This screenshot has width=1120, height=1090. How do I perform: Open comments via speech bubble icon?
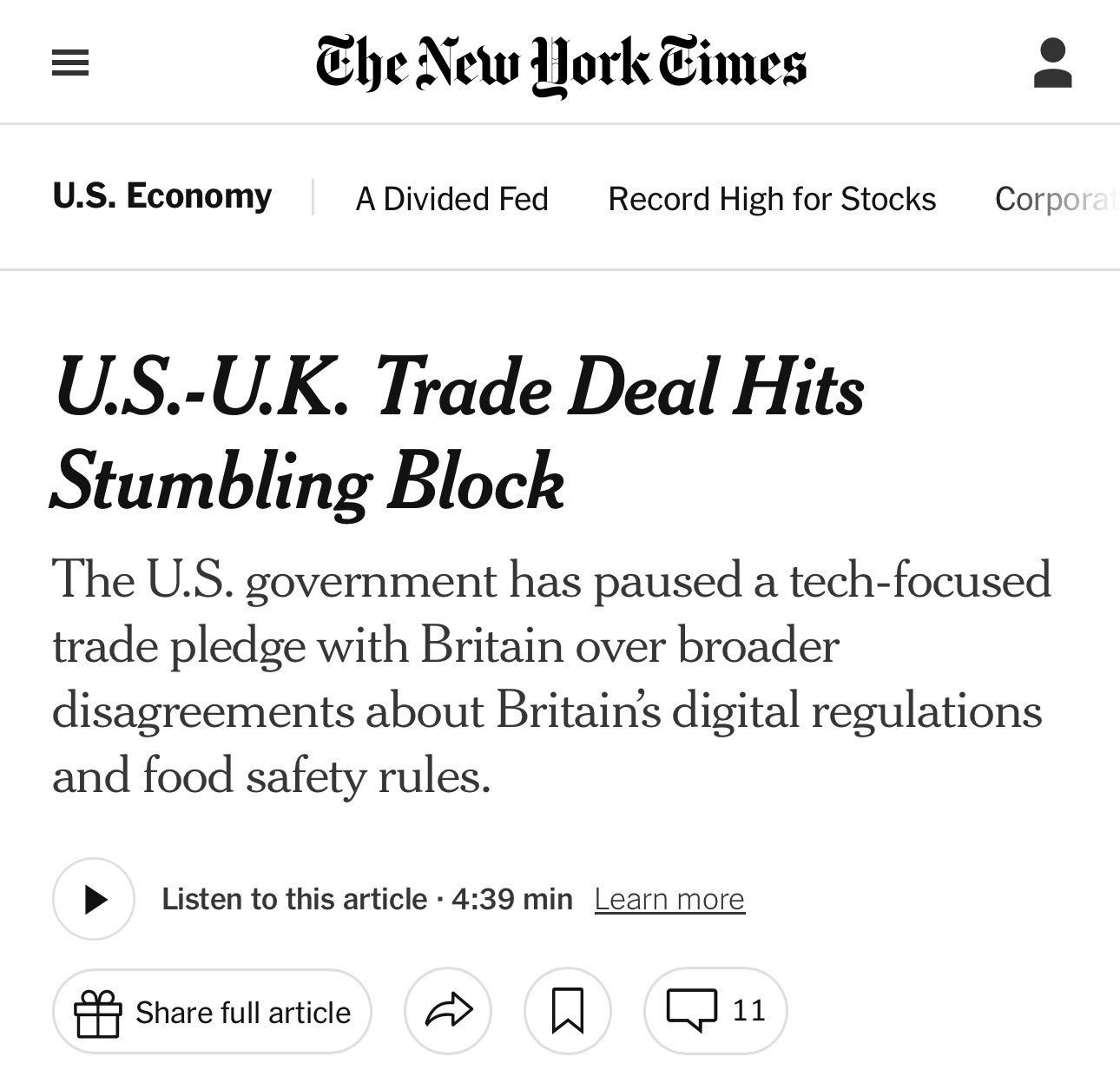(691, 1010)
